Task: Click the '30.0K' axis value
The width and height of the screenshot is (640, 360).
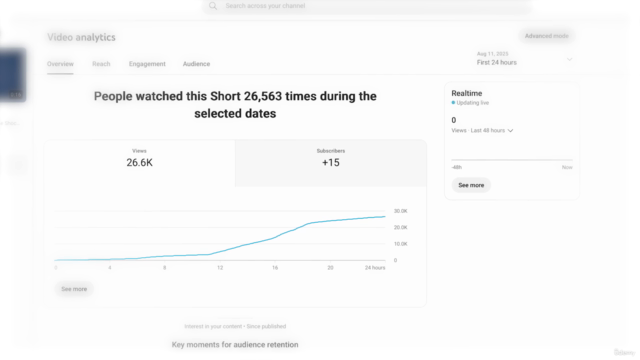Action: pyautogui.click(x=400, y=211)
